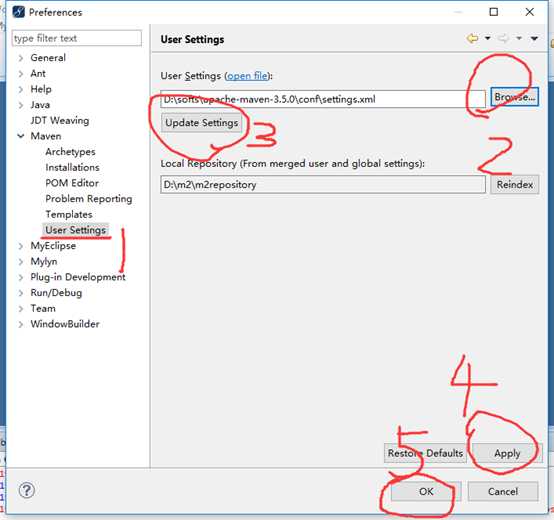The image size is (554, 520).
Task: Open the view menu triangle in header
Action: 534,38
